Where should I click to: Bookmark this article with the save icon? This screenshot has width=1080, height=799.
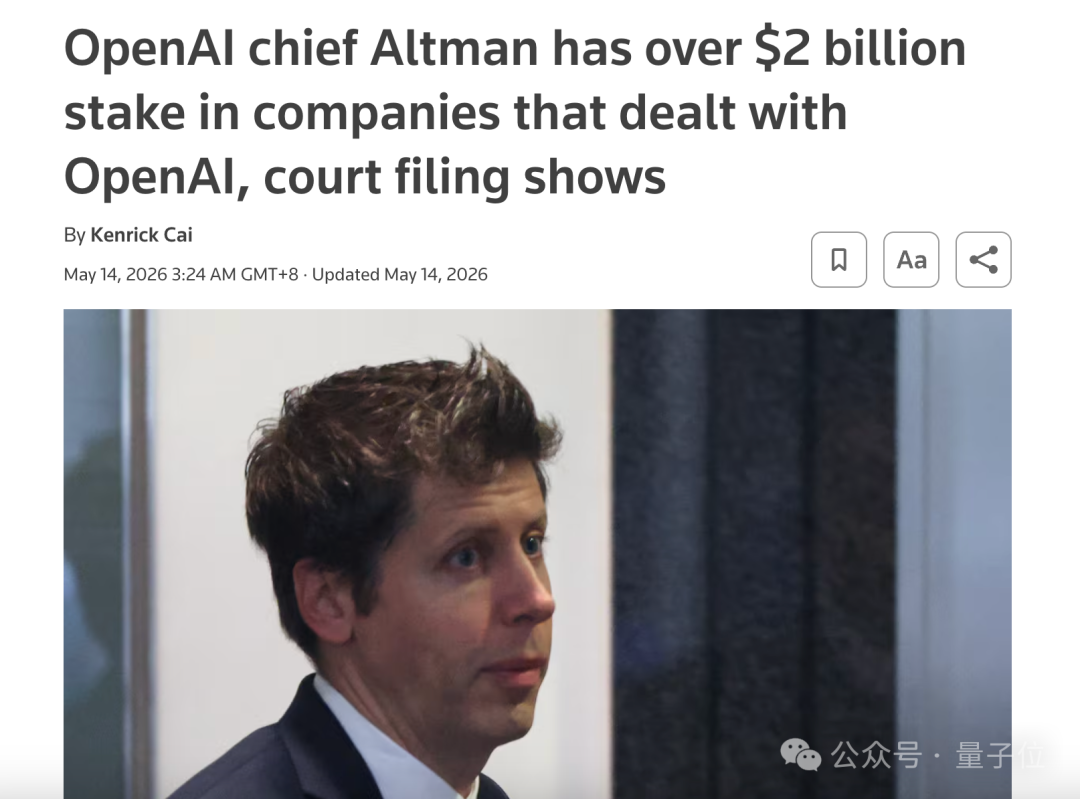[x=838, y=260]
